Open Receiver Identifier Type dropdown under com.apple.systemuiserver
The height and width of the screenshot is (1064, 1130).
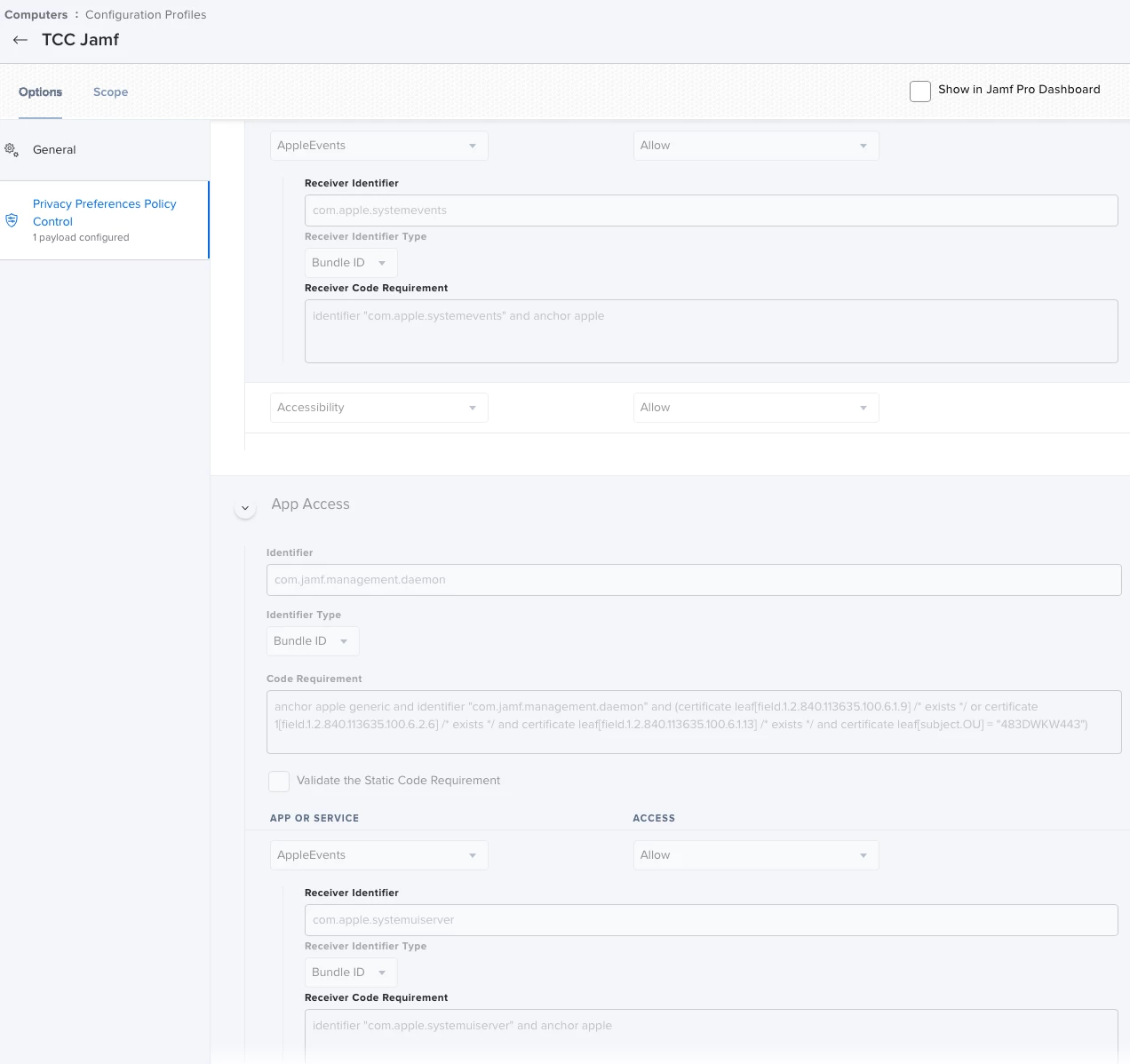click(351, 973)
